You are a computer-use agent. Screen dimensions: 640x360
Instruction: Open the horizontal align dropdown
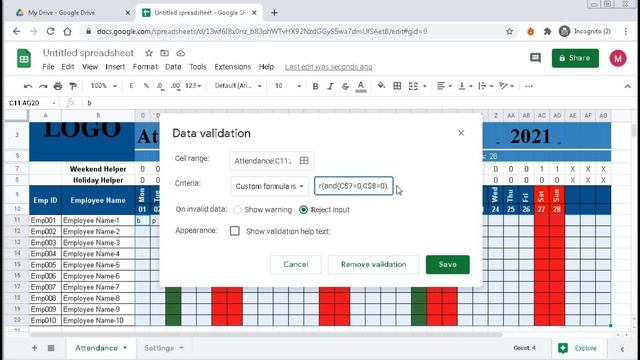tap(444, 86)
